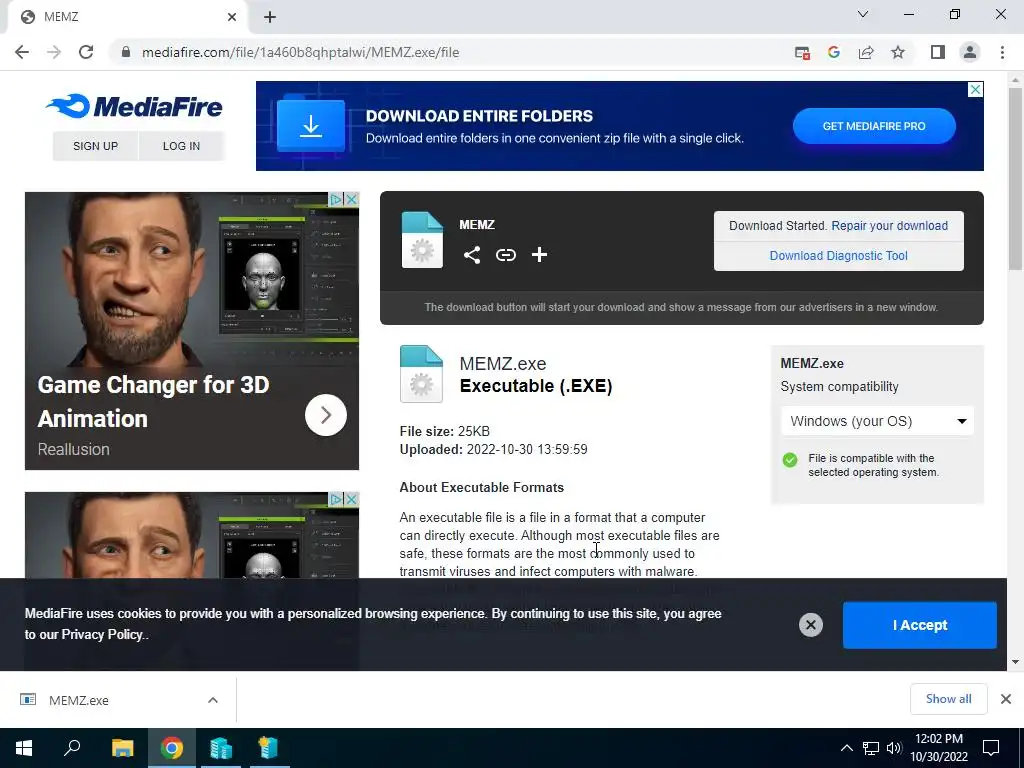View site info via lock icon
The width and height of the screenshot is (1024, 768).
pos(126,52)
